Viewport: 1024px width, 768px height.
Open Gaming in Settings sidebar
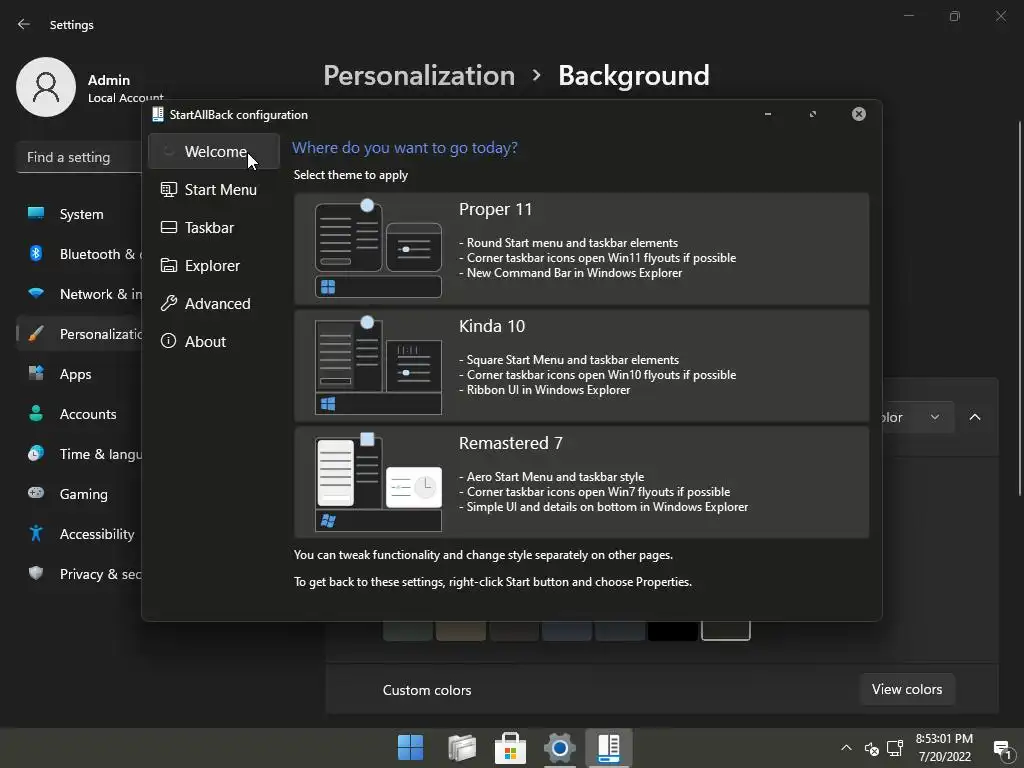pyautogui.click(x=78, y=494)
